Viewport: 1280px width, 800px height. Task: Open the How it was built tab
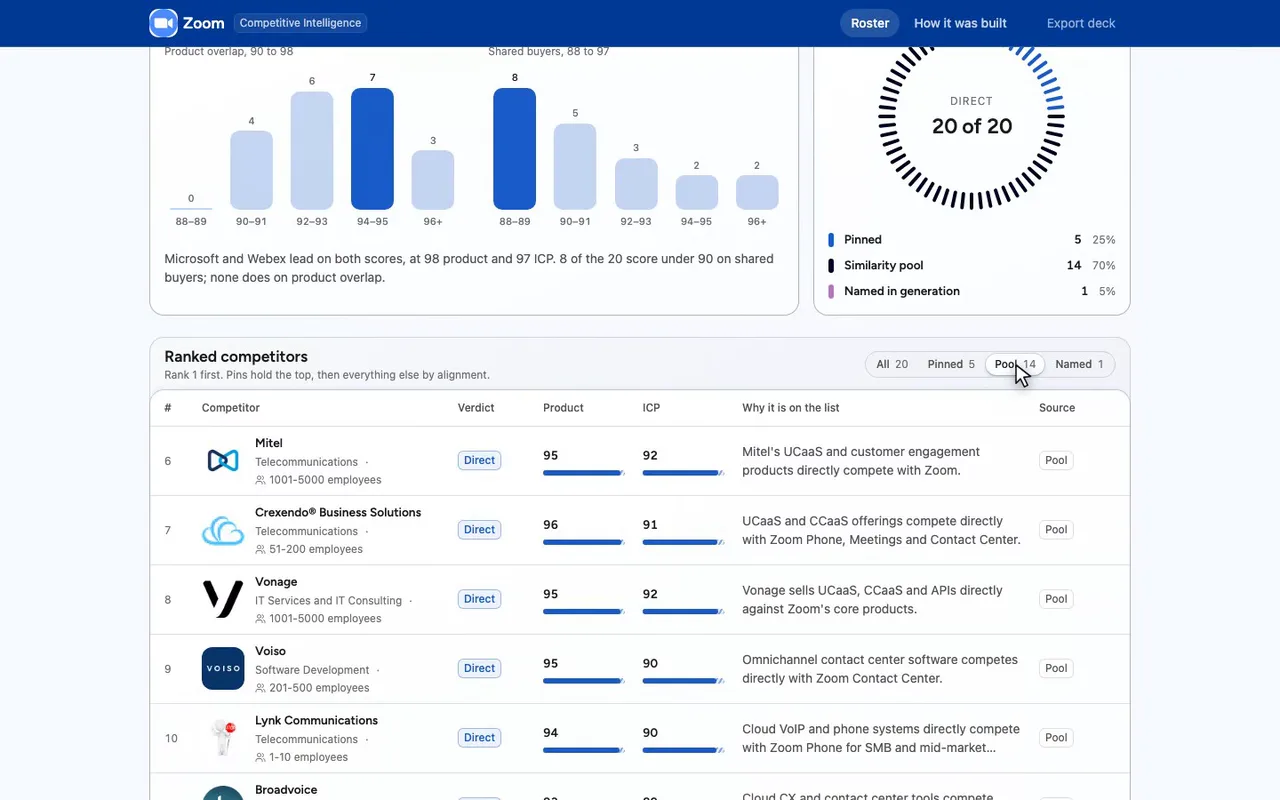(x=960, y=23)
